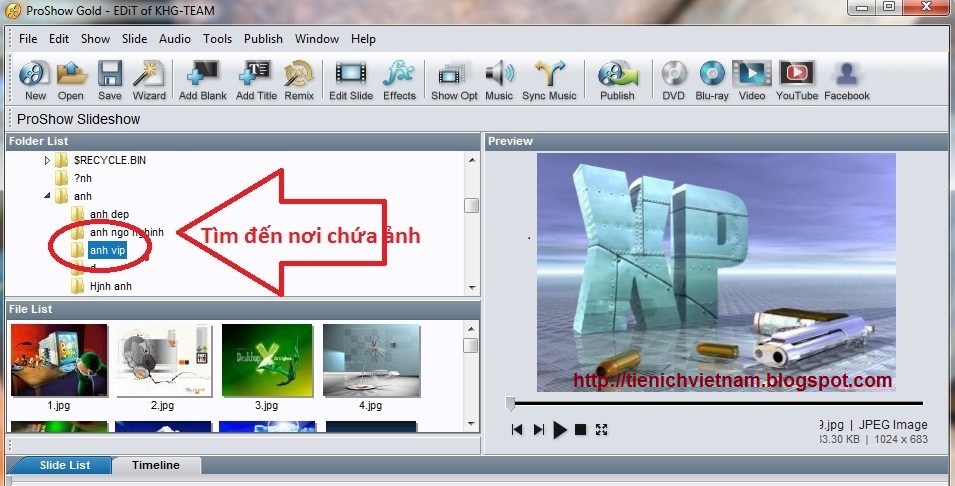Viewport: 955px width, 486px height.
Task: Click the 3.jpg file name label
Action: click(267, 406)
